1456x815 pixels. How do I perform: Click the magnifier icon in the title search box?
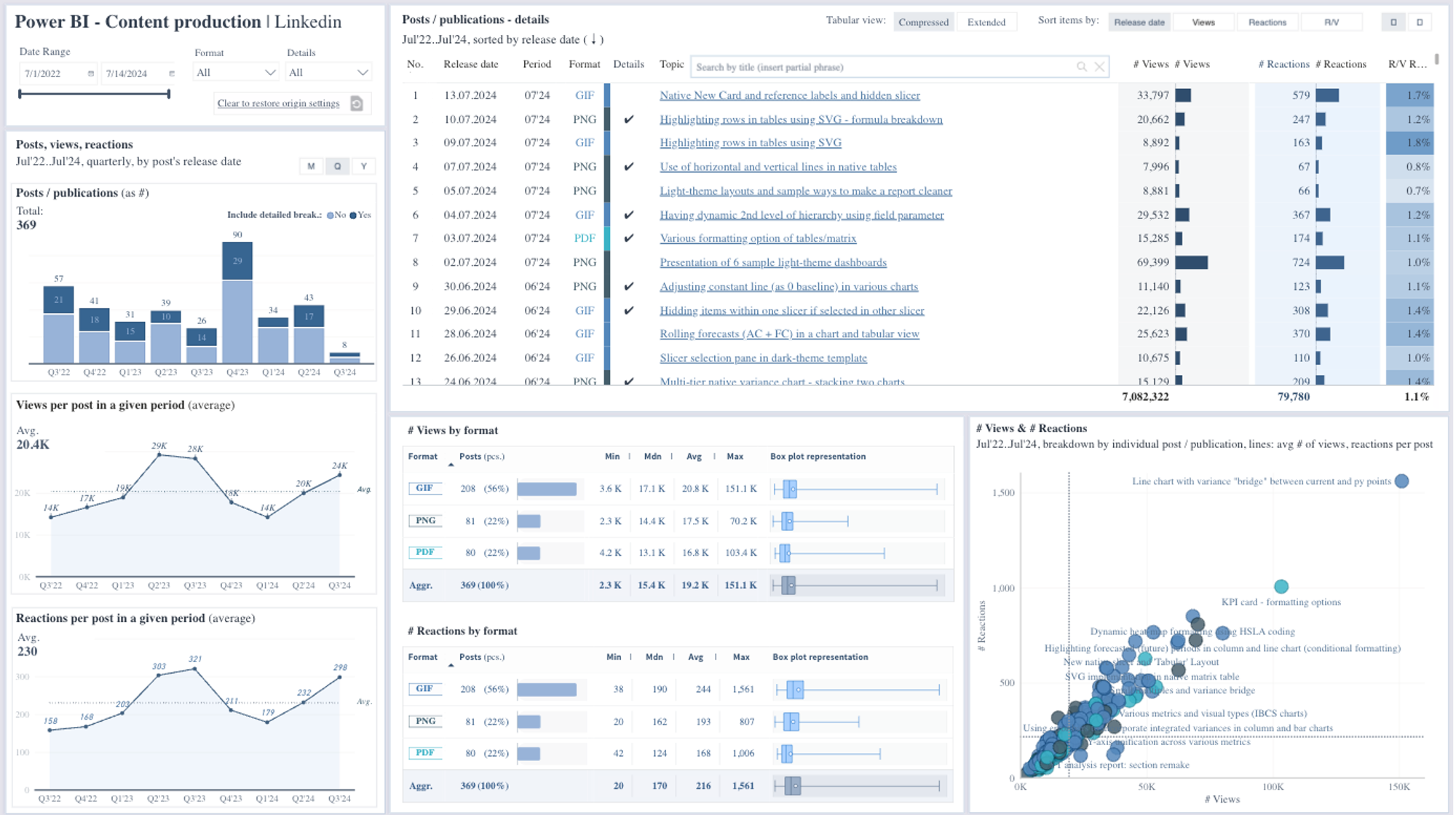1081,66
